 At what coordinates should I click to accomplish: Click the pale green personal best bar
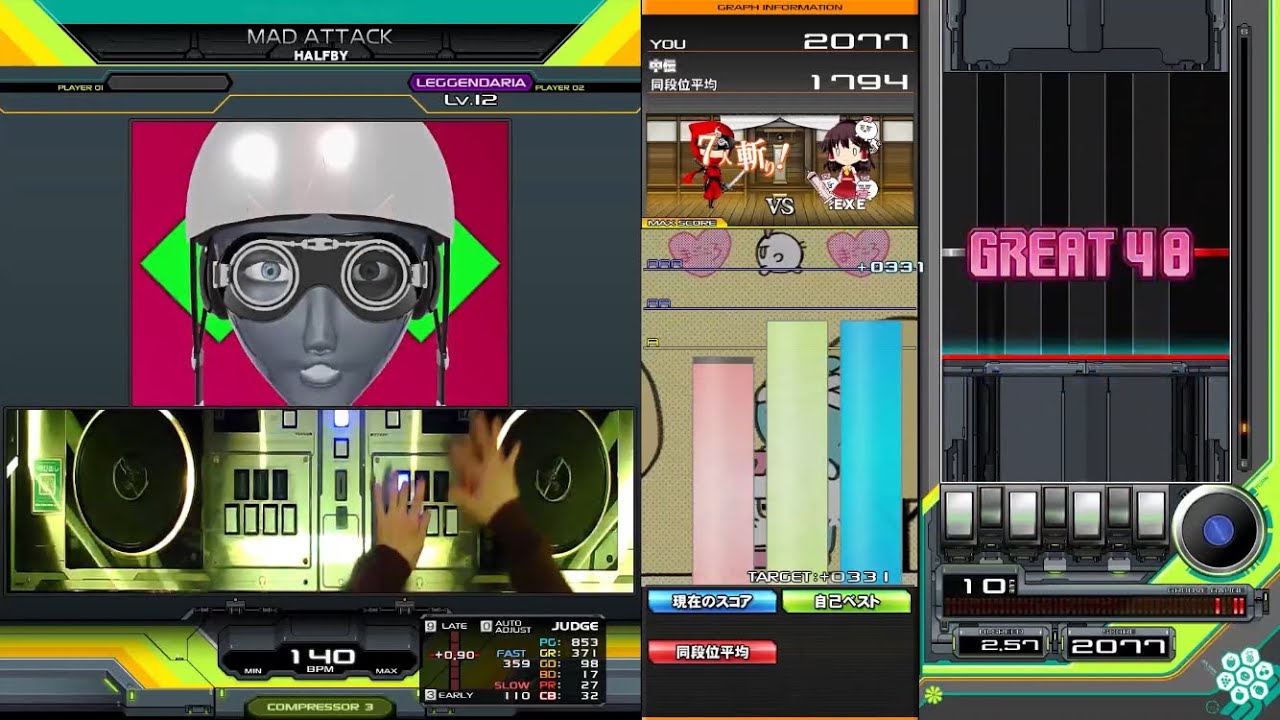pyautogui.click(x=797, y=451)
